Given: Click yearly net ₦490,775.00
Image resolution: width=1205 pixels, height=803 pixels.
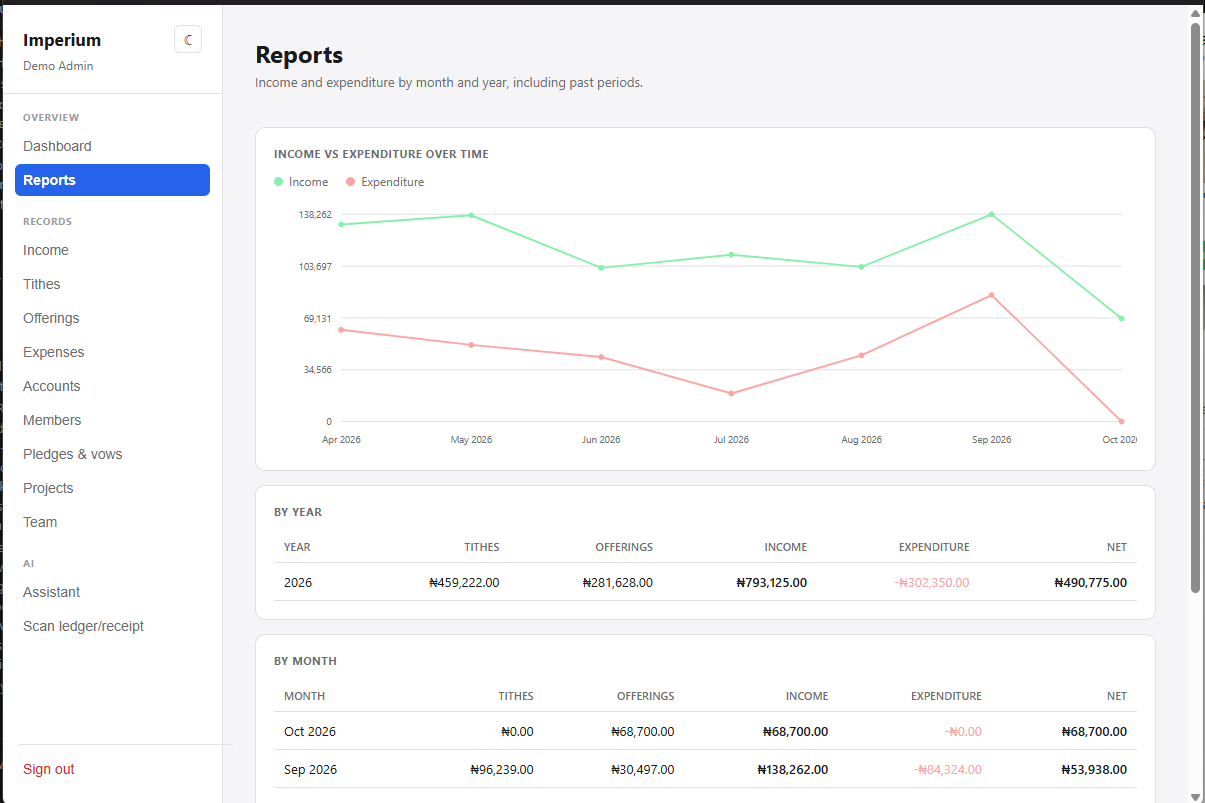Looking at the screenshot, I should 1090,582.
